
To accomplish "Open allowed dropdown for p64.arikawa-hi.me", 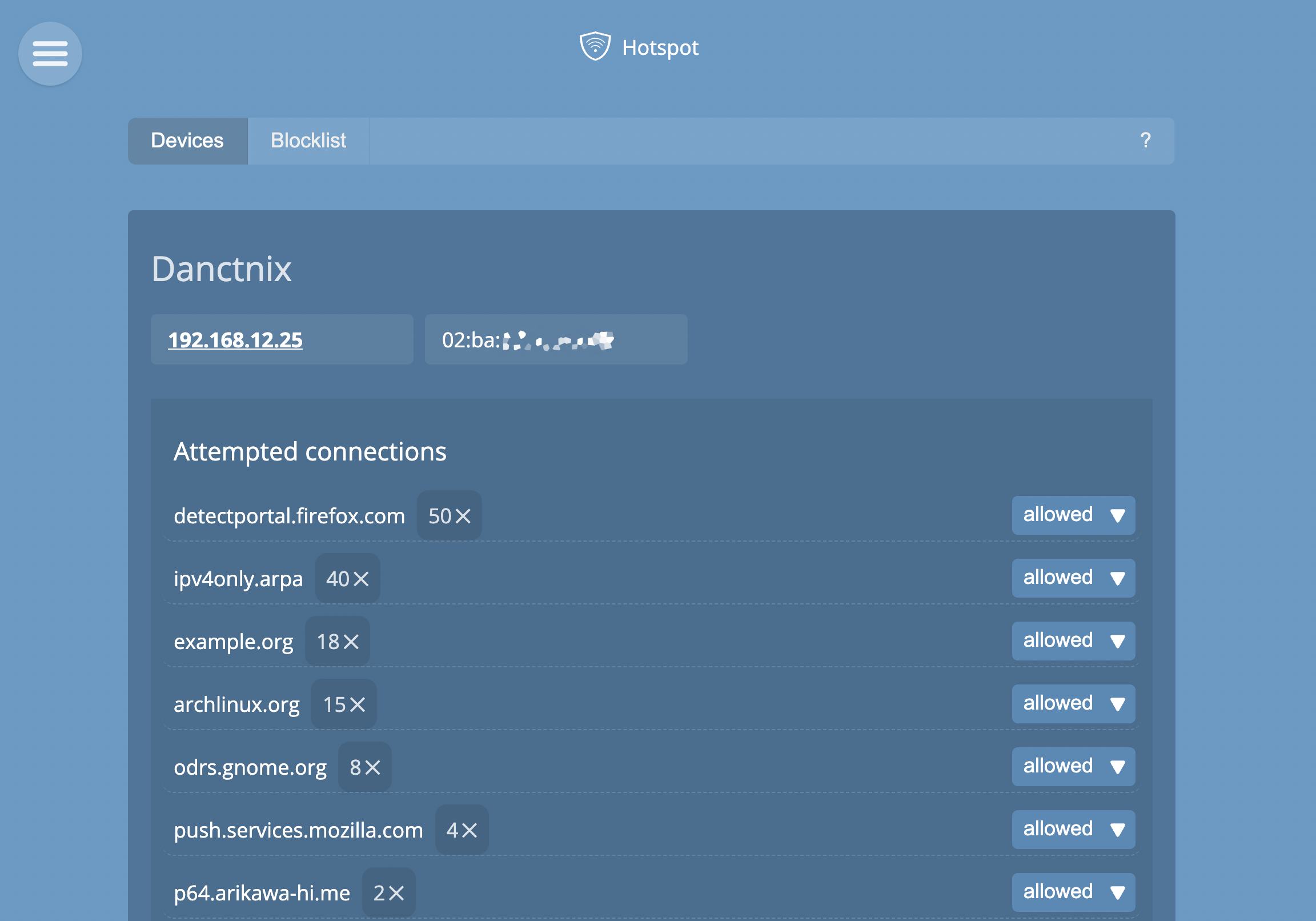I will click(1073, 892).
